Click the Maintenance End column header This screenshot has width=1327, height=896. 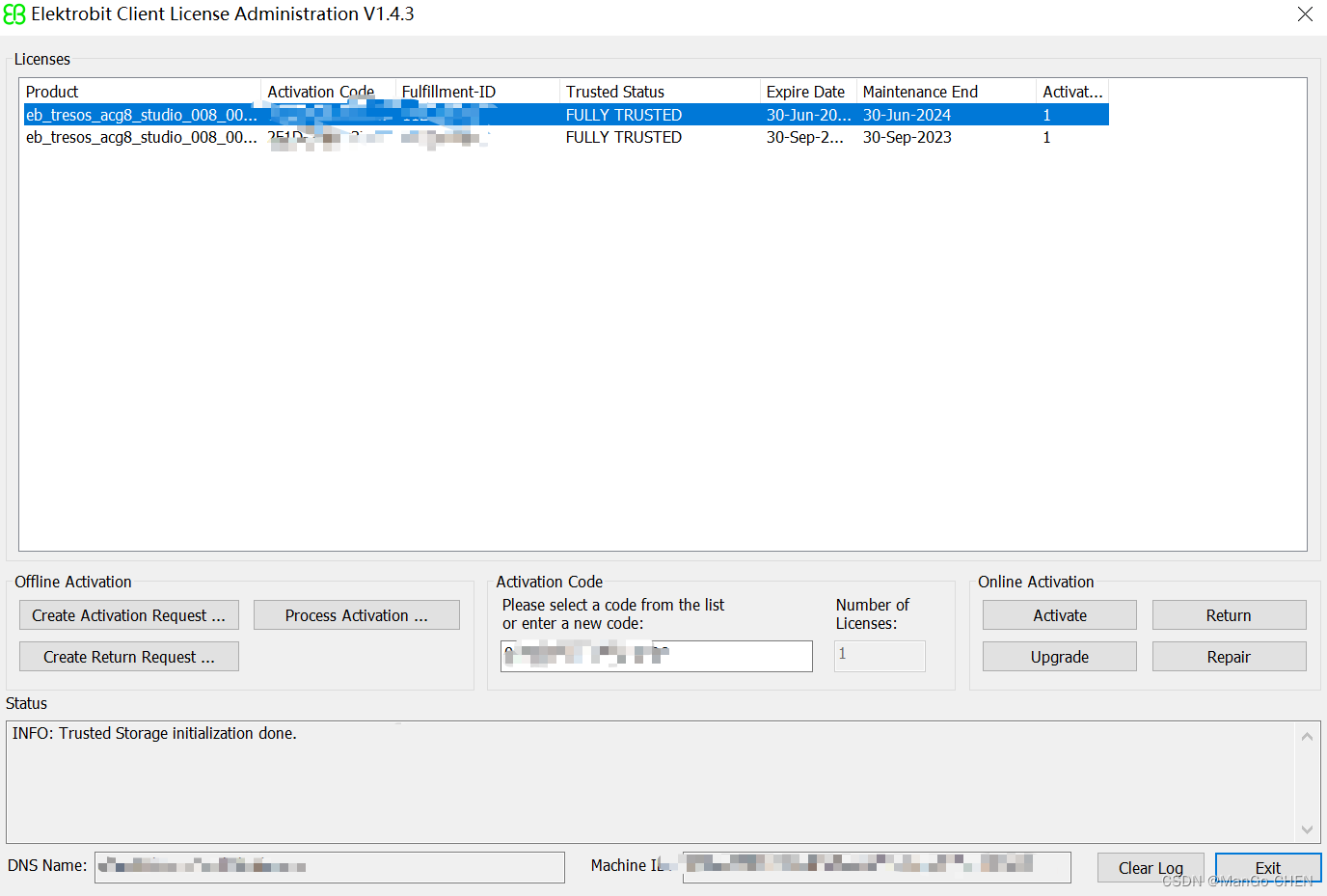point(946,92)
